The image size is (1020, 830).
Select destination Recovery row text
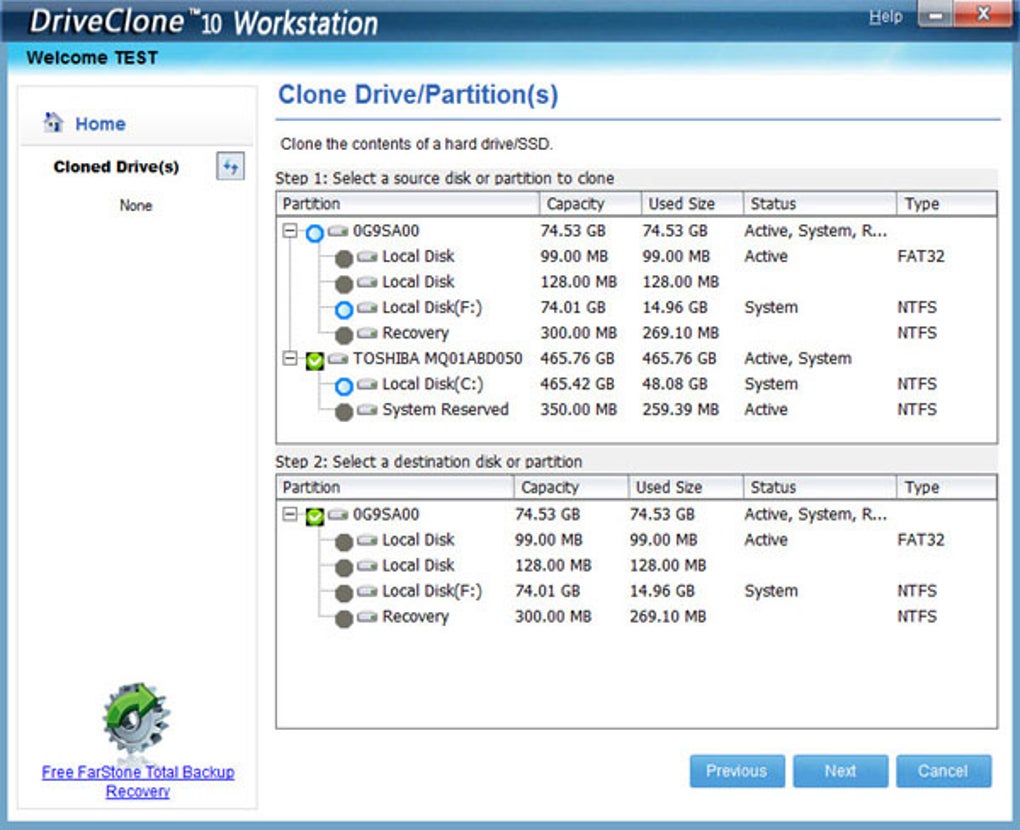point(415,617)
